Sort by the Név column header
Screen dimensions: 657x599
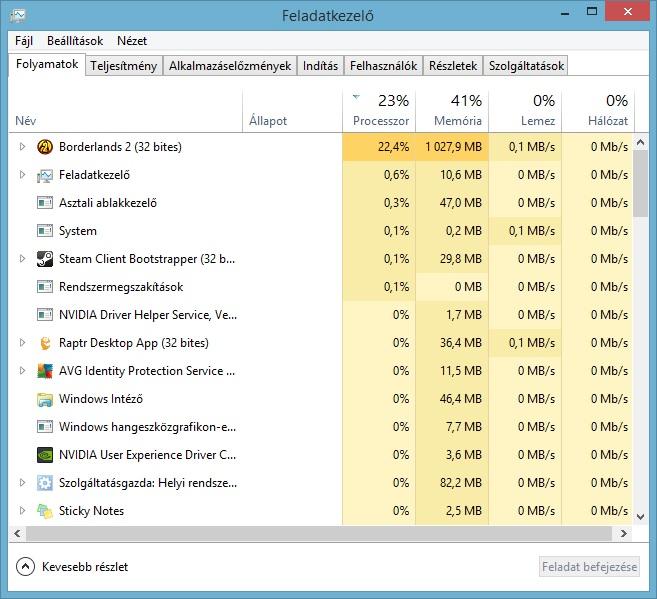click(x=126, y=111)
